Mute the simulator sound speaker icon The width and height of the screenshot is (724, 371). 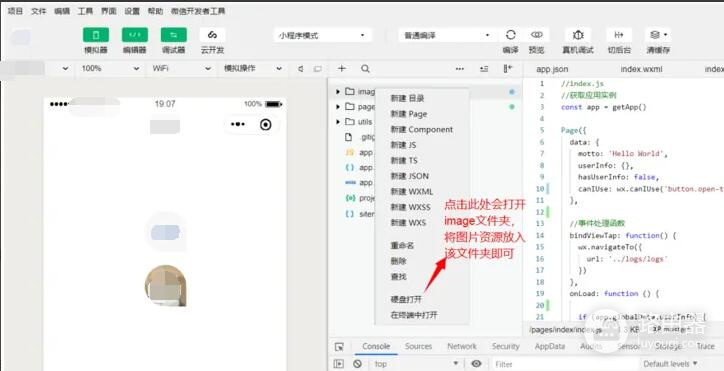coord(301,69)
